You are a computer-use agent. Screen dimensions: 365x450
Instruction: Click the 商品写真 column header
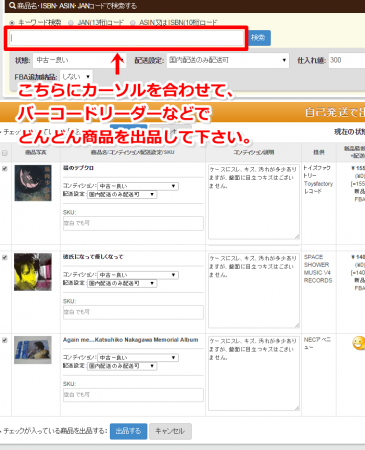pos(36,152)
